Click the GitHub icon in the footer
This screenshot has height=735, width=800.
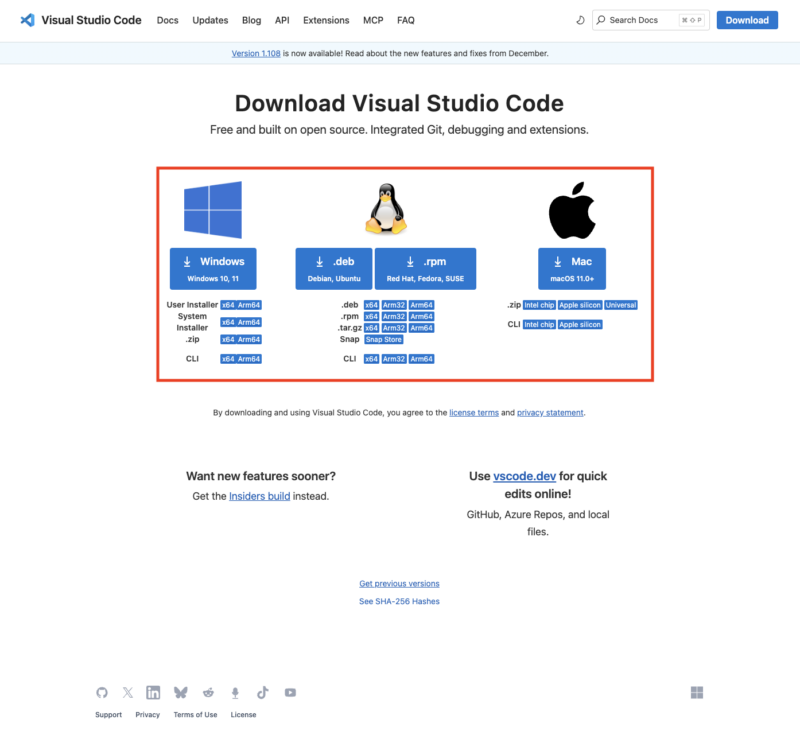click(x=101, y=692)
